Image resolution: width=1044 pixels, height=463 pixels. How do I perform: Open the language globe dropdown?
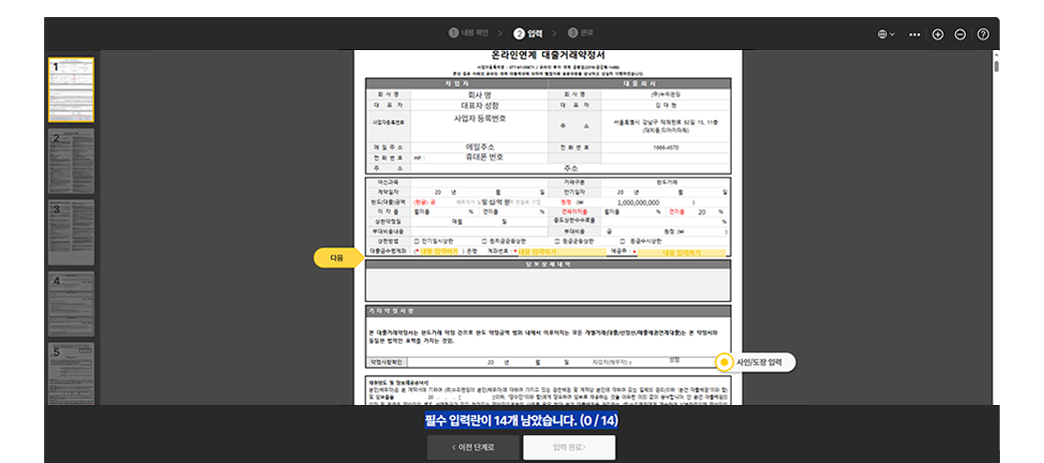tap(886, 35)
